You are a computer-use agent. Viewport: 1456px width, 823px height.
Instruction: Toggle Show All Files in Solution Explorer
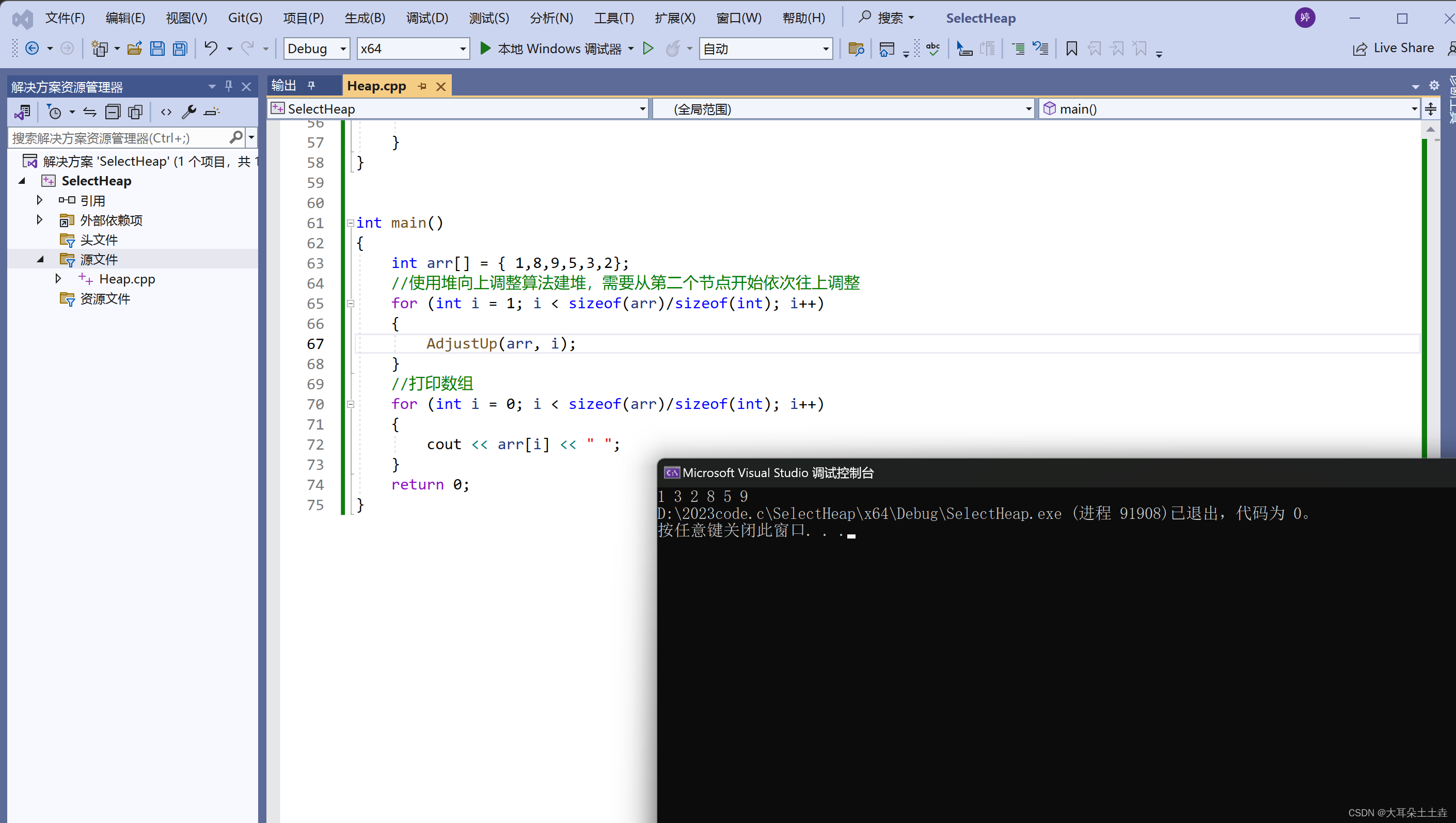tap(135, 112)
